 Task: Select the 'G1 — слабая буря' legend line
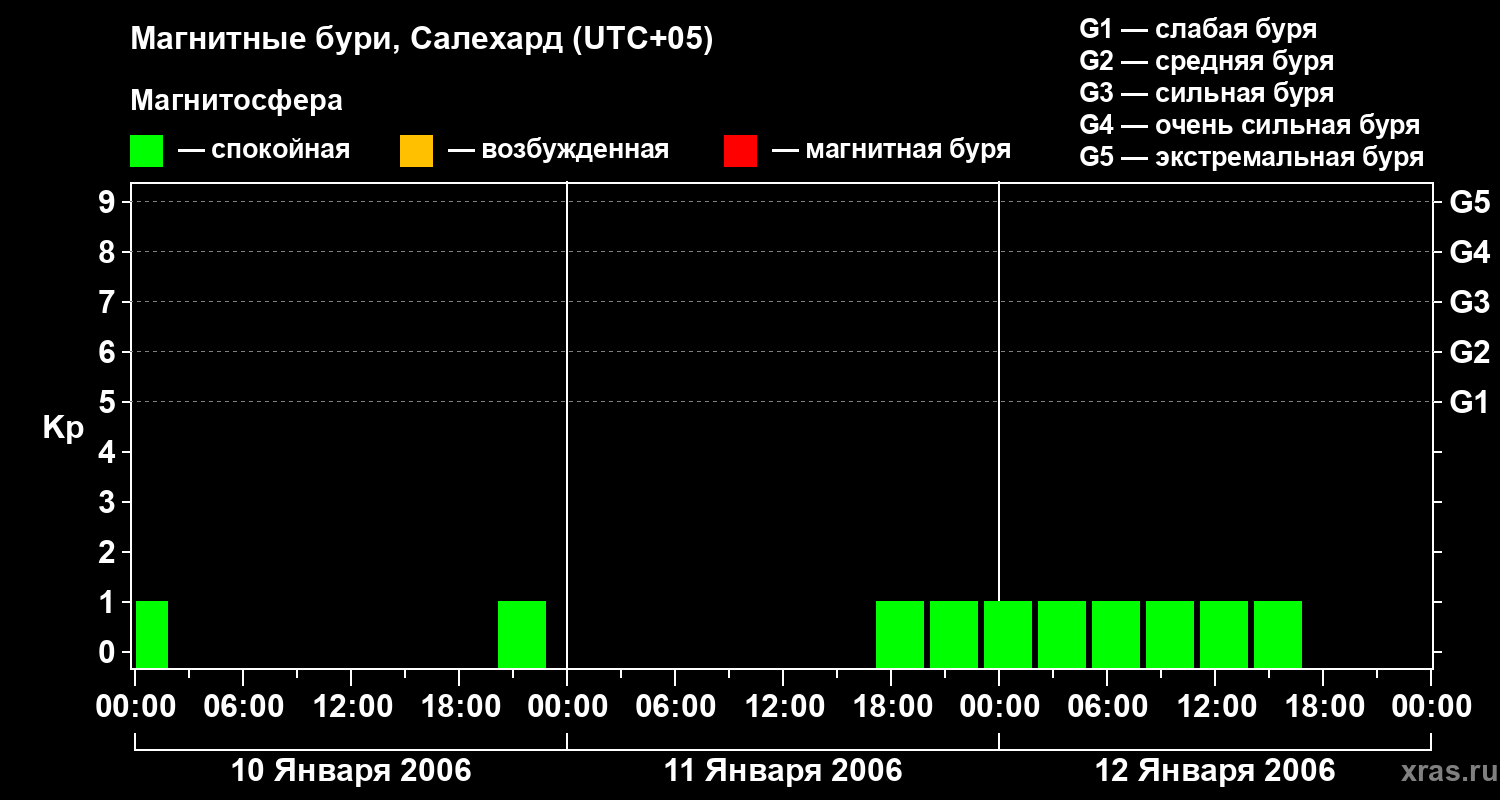(1198, 29)
